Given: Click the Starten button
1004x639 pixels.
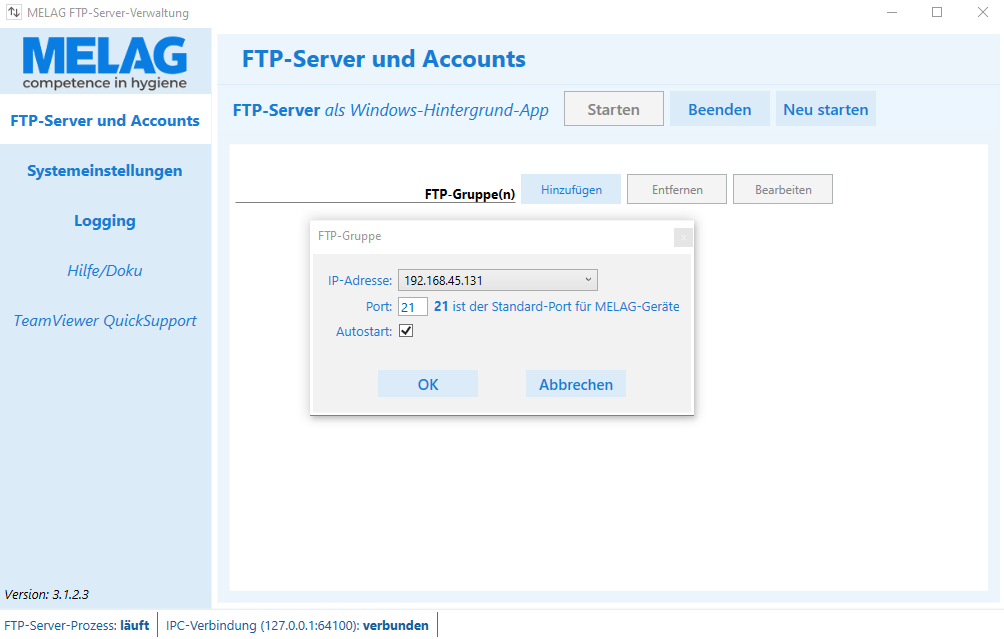Looking at the screenshot, I should (x=613, y=109).
